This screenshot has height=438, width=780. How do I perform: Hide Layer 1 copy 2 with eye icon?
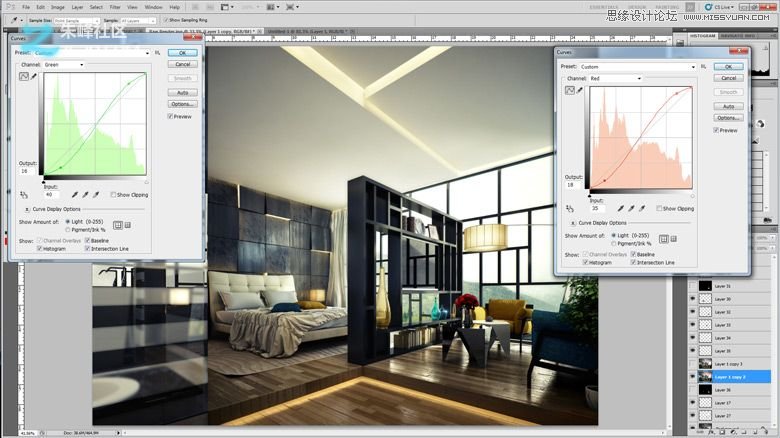692,377
